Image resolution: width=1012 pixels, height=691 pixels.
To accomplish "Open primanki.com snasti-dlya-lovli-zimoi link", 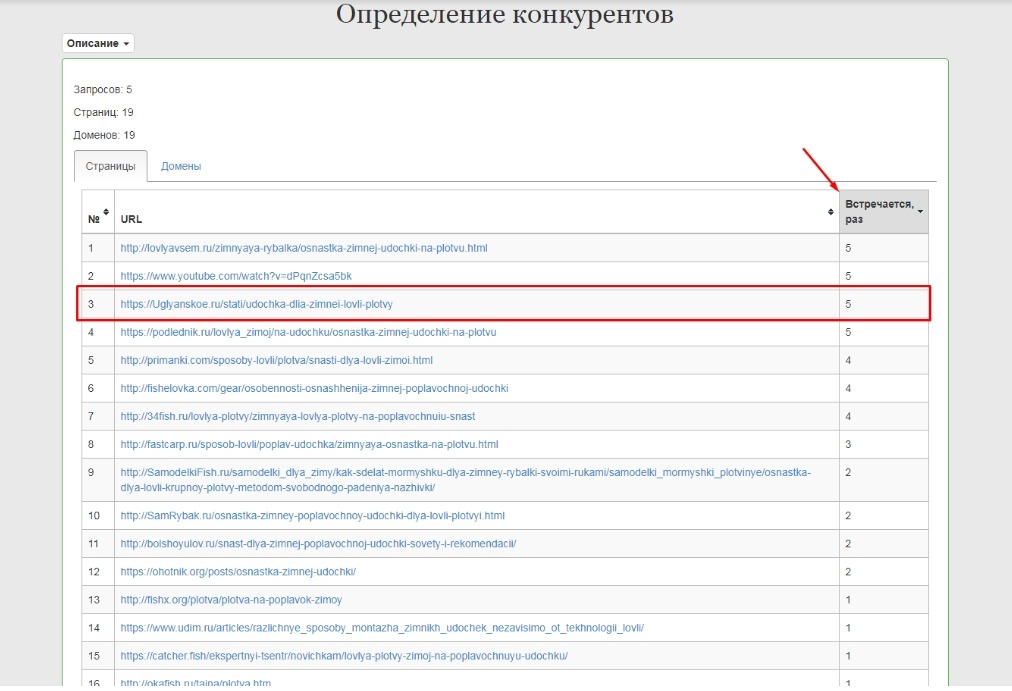I will [x=276, y=360].
